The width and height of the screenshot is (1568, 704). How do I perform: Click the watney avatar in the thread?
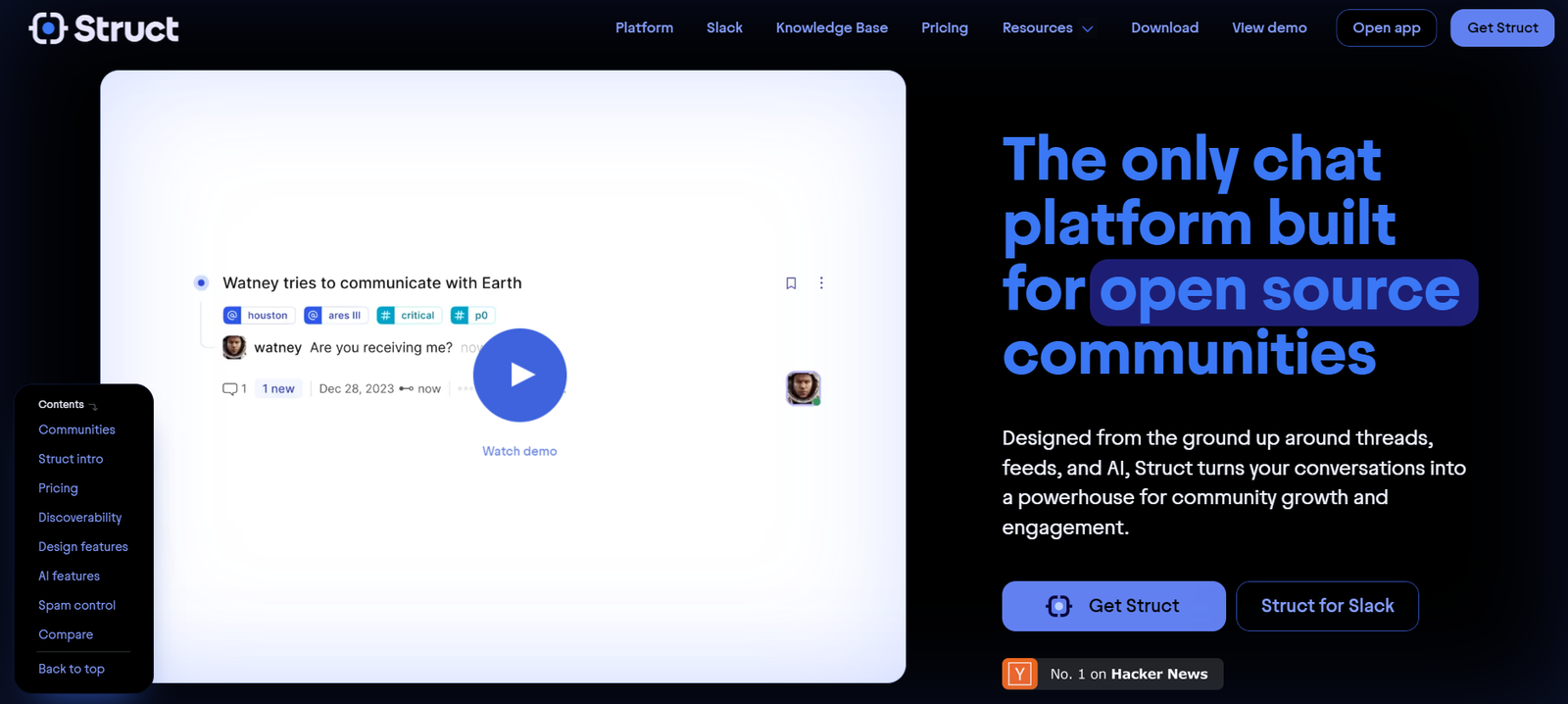pos(234,347)
